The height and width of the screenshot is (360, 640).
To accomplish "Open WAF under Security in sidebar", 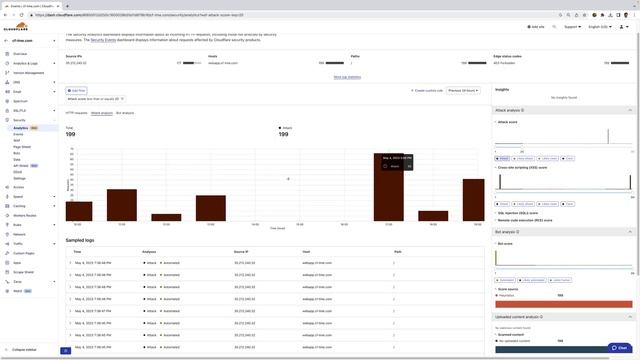I will coord(17,140).
